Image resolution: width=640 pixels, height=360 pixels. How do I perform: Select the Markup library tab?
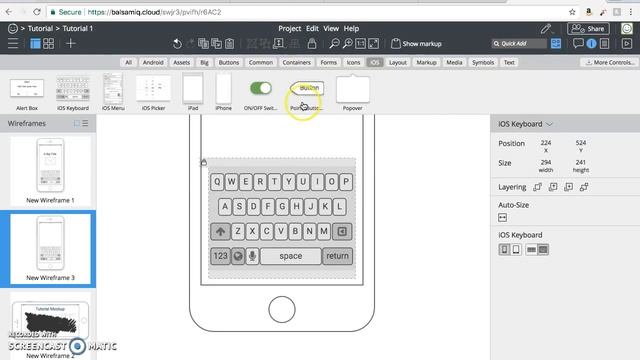[427, 62]
